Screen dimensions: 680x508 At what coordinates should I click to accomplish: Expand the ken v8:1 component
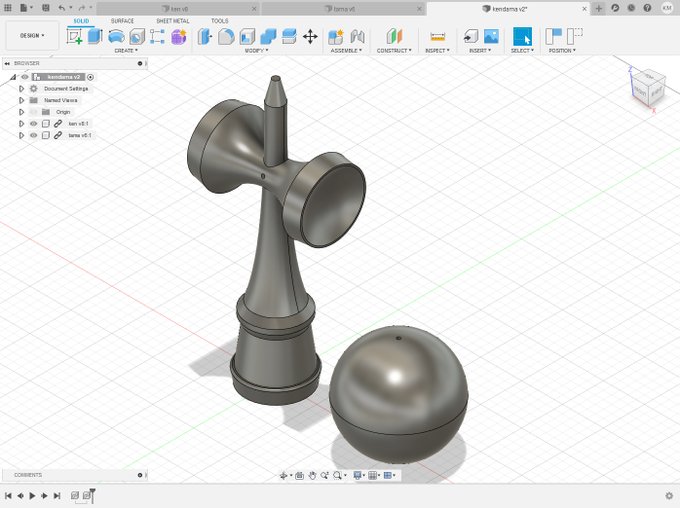click(x=21, y=124)
